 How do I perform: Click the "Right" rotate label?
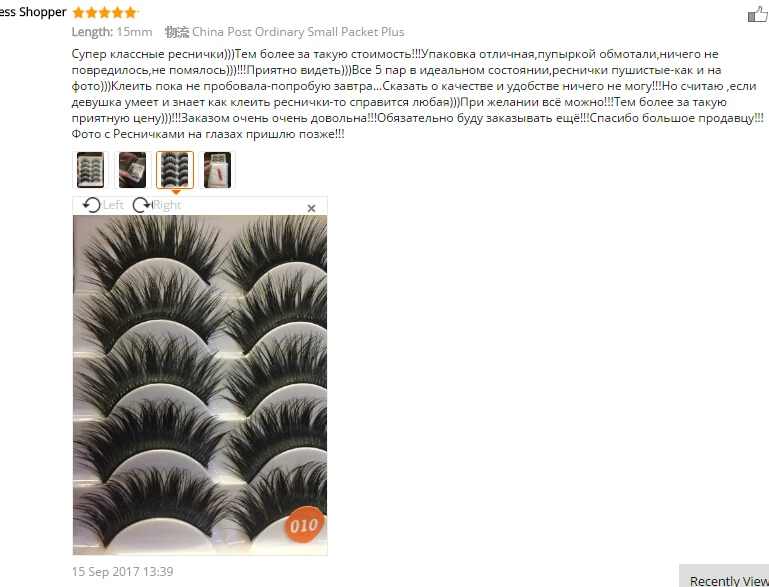pos(167,205)
